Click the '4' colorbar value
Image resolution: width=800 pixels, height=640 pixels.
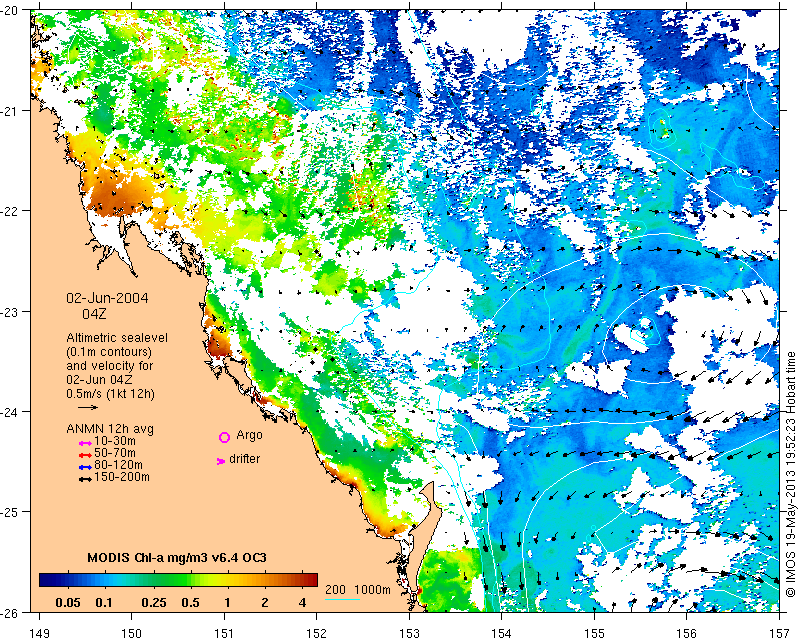[302, 603]
